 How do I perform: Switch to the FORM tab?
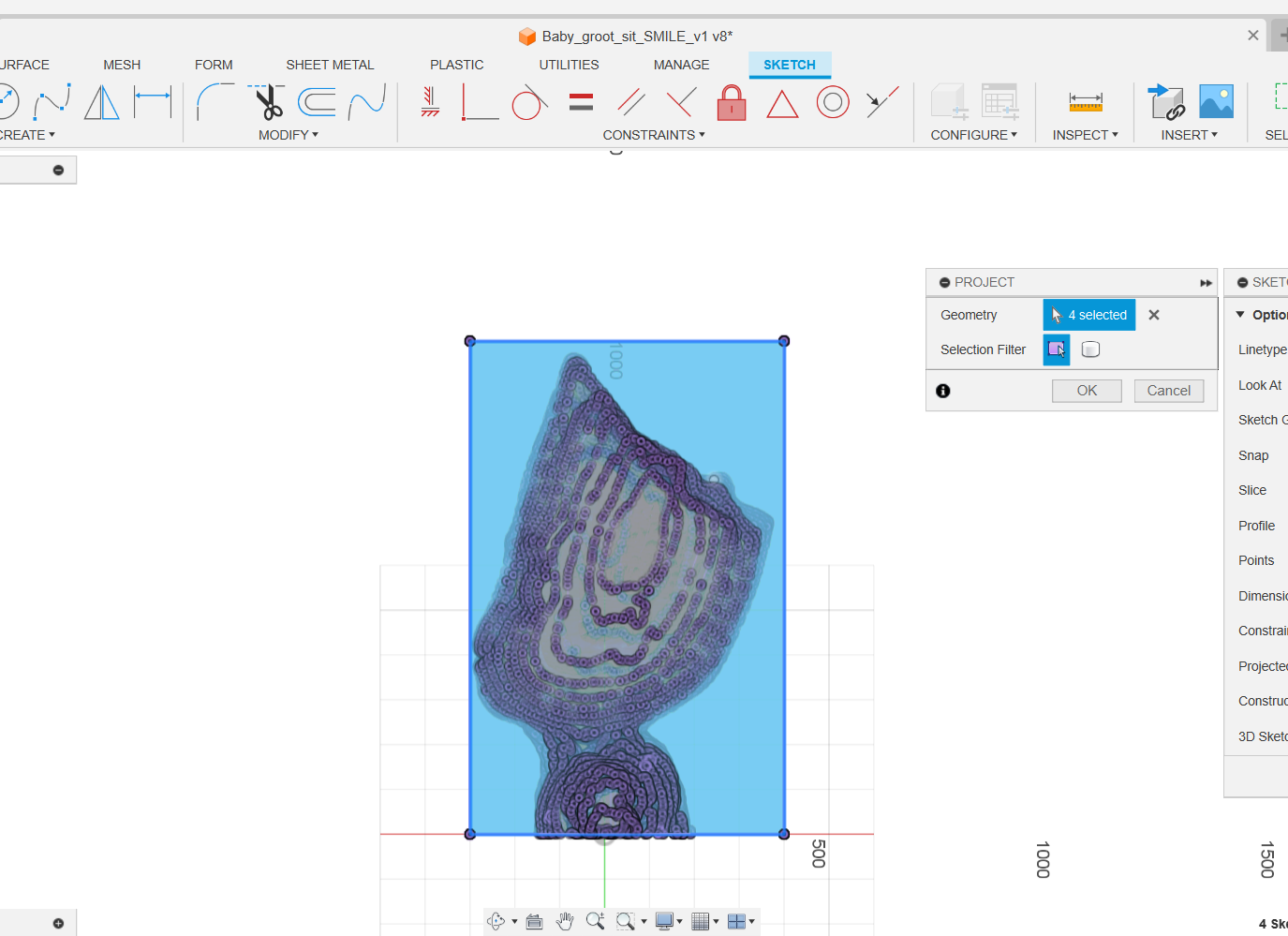point(214,65)
